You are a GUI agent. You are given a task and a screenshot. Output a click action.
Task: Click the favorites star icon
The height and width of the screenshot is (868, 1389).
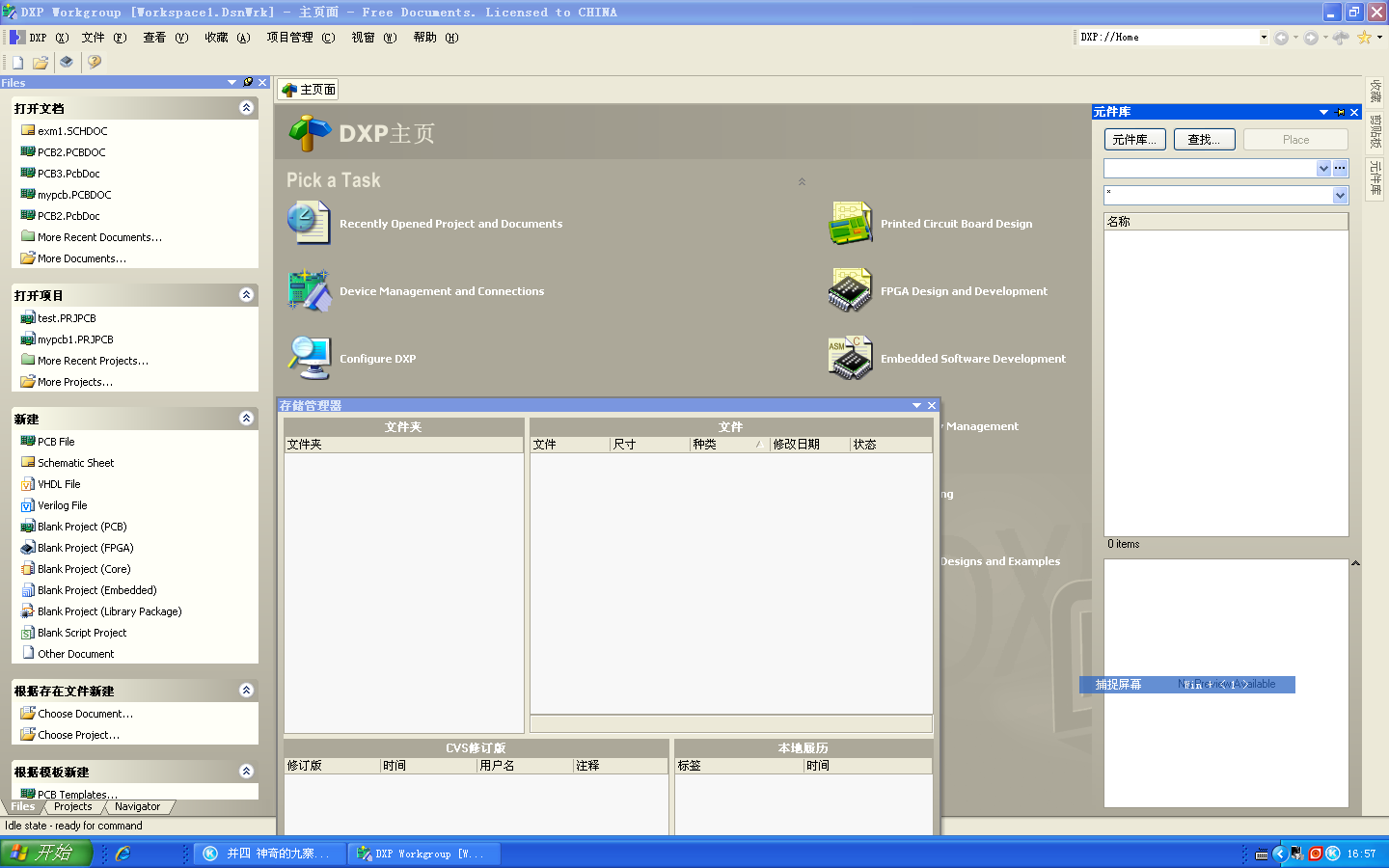click(1364, 38)
